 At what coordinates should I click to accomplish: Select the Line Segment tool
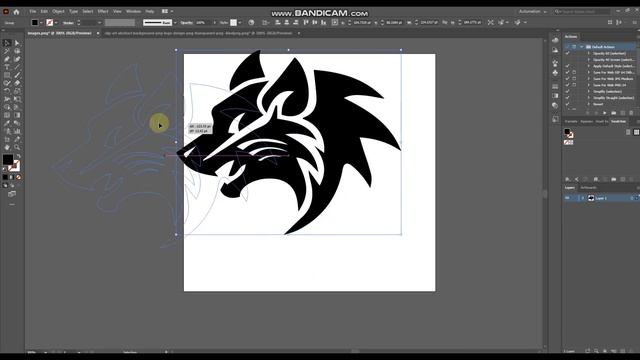(17, 67)
